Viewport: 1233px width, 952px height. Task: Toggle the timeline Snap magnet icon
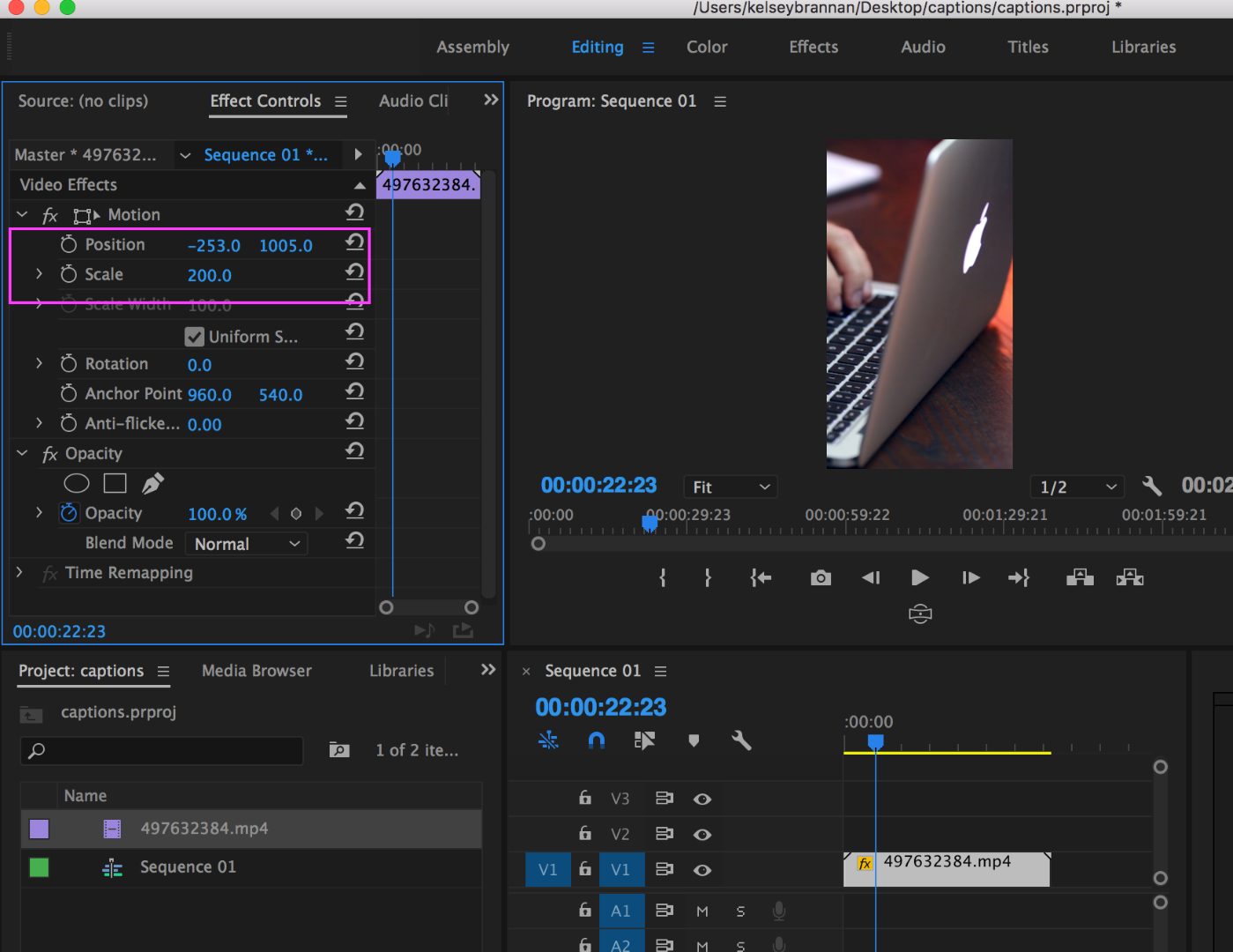point(597,740)
